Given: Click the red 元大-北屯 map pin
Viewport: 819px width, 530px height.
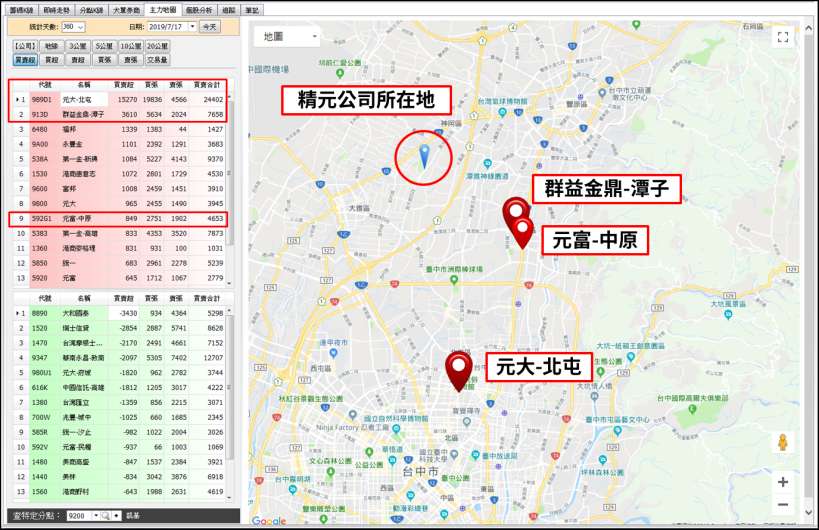Looking at the screenshot, I should coord(459,371).
